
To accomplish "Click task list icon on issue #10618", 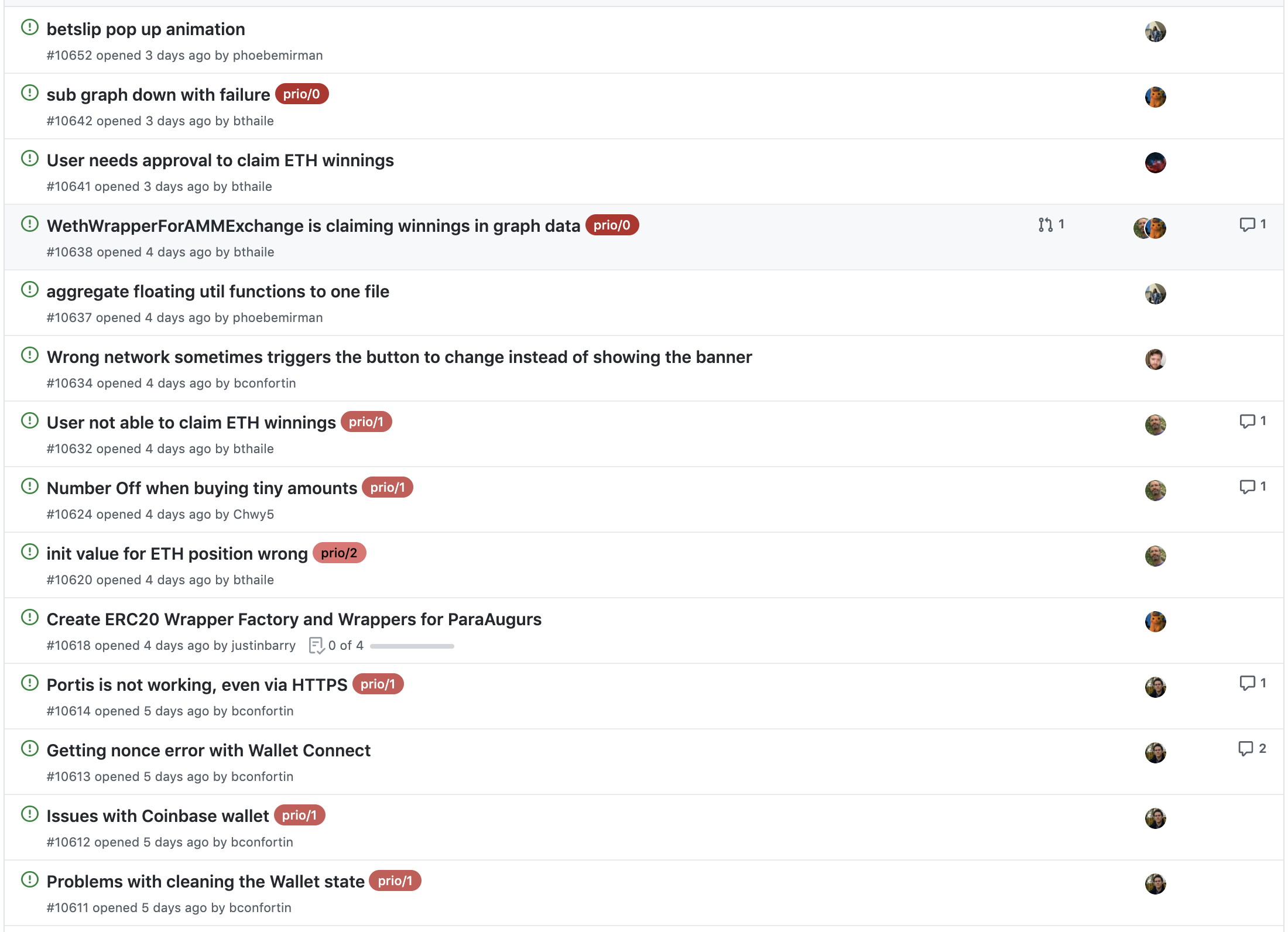I will (316, 645).
